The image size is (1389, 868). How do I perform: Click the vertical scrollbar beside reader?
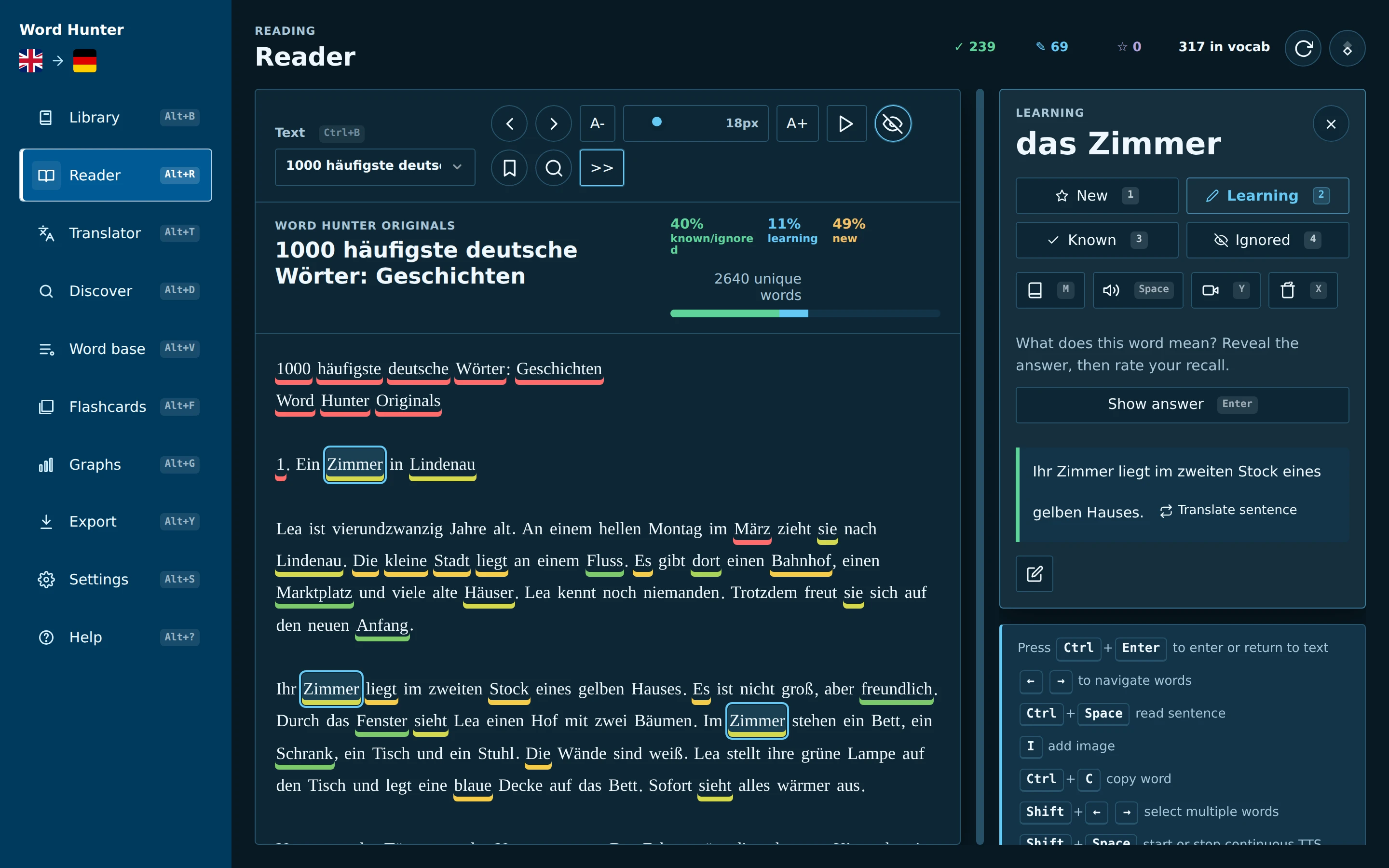click(x=980, y=466)
